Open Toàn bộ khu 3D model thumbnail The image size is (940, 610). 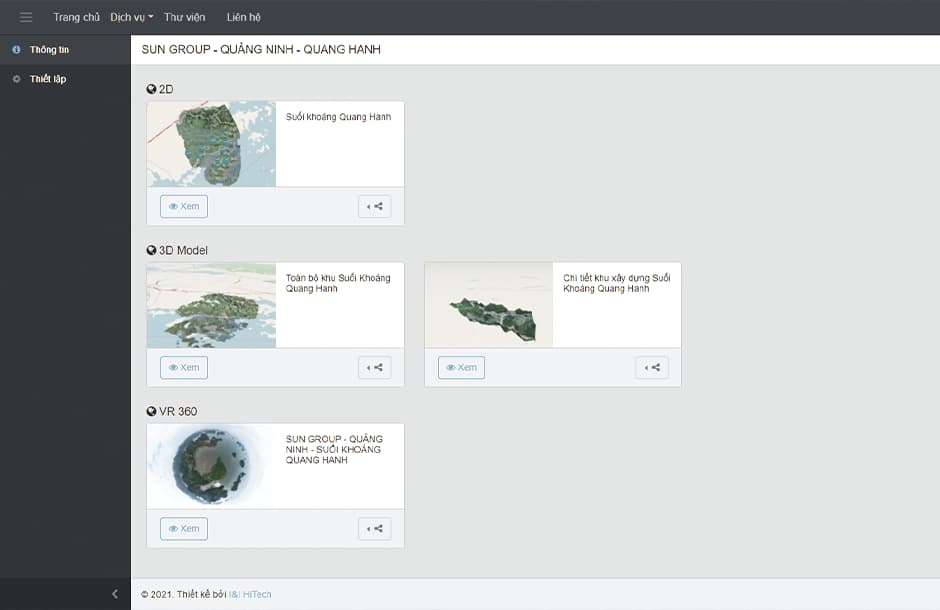212,305
